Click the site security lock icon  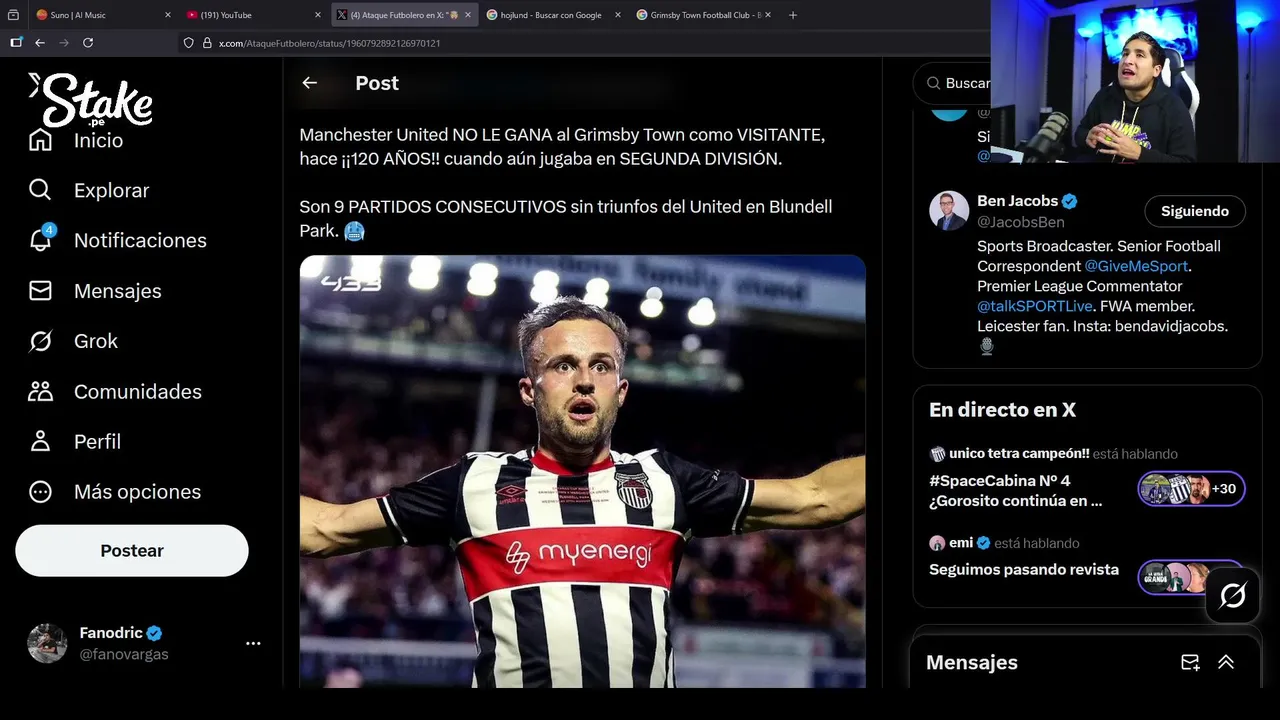click(207, 43)
